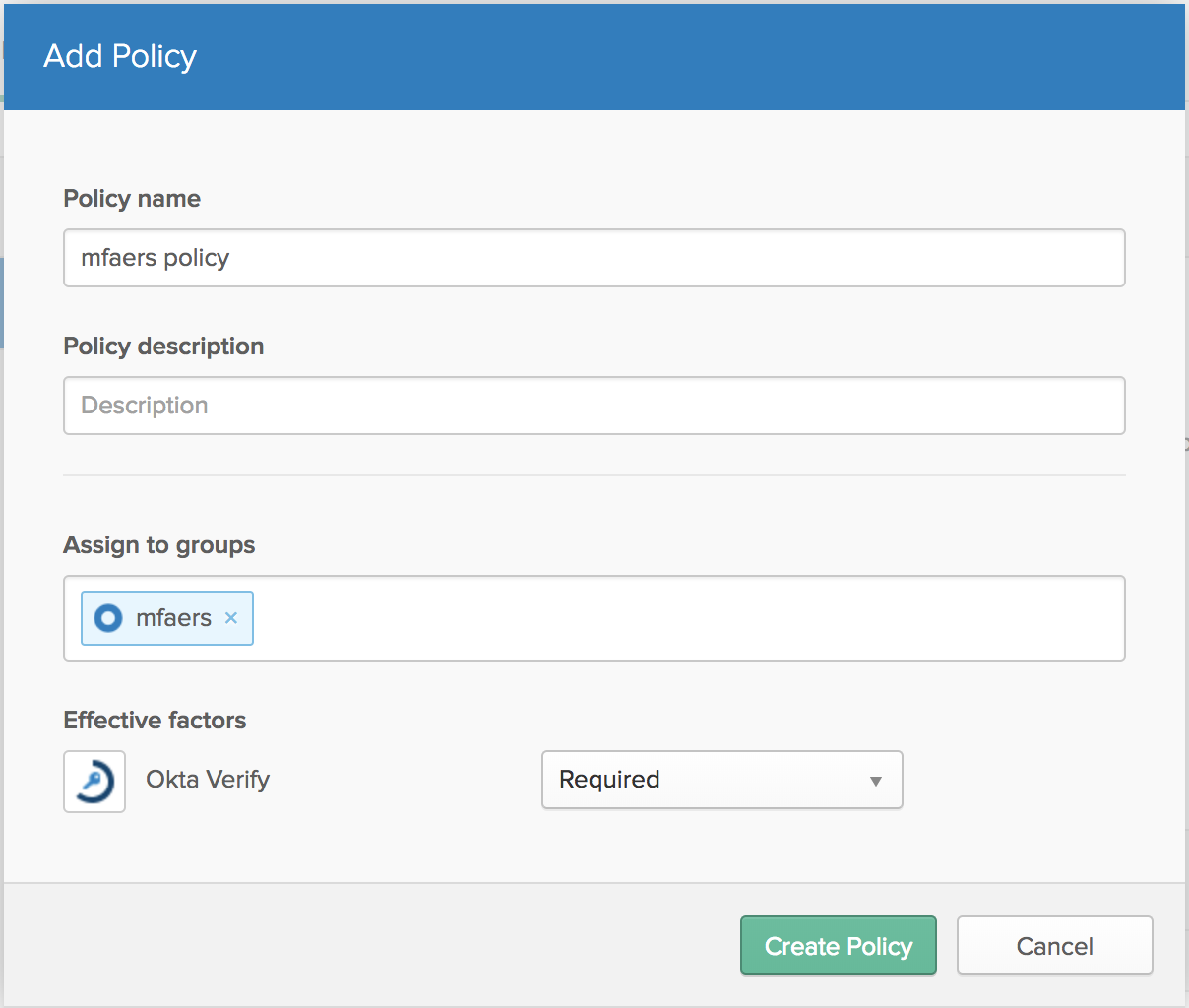1189x1008 pixels.
Task: Remove the mfaers group chip
Action: (231, 618)
